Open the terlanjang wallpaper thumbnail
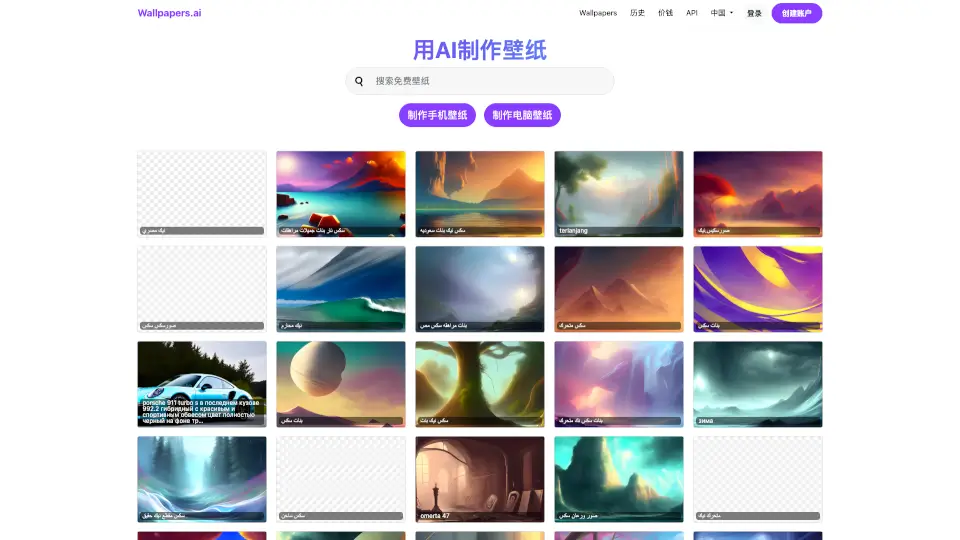Screen dimensions: 960x540 click(619, 194)
